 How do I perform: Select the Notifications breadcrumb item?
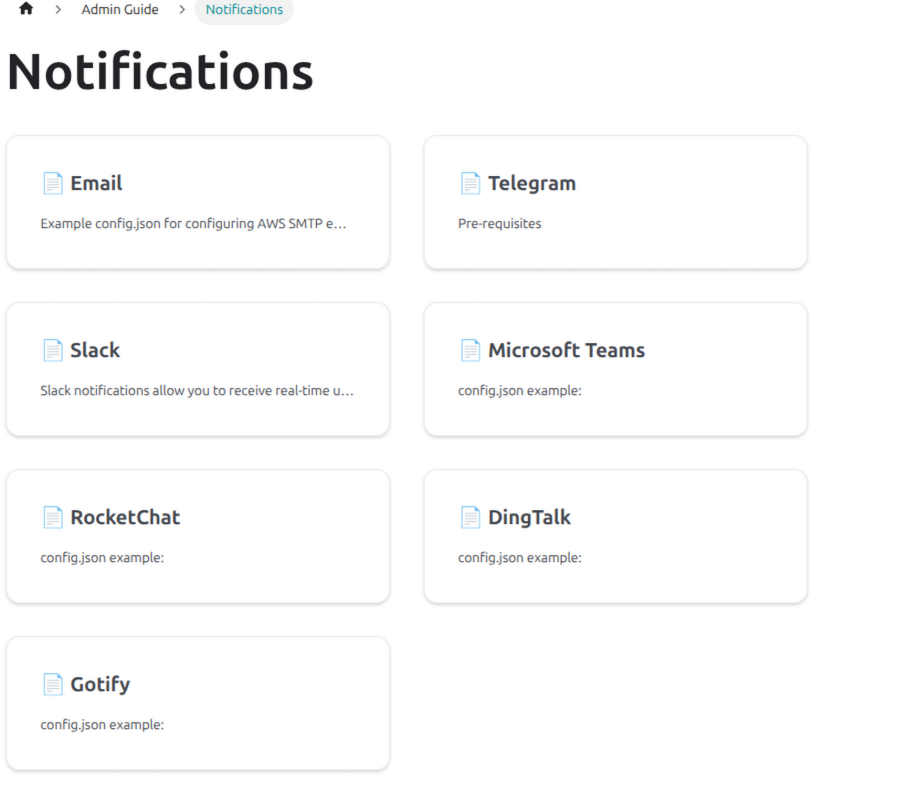tap(244, 10)
